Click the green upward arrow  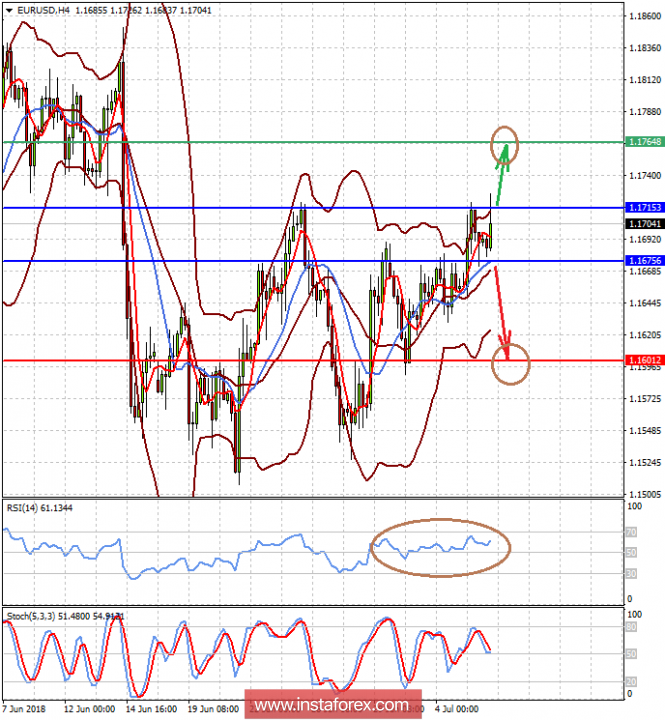(502, 173)
